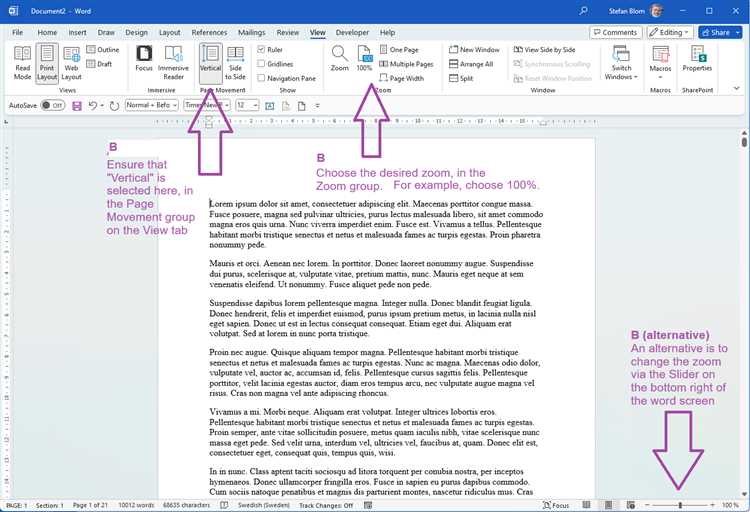Save document via purple disk icon

click(77, 106)
